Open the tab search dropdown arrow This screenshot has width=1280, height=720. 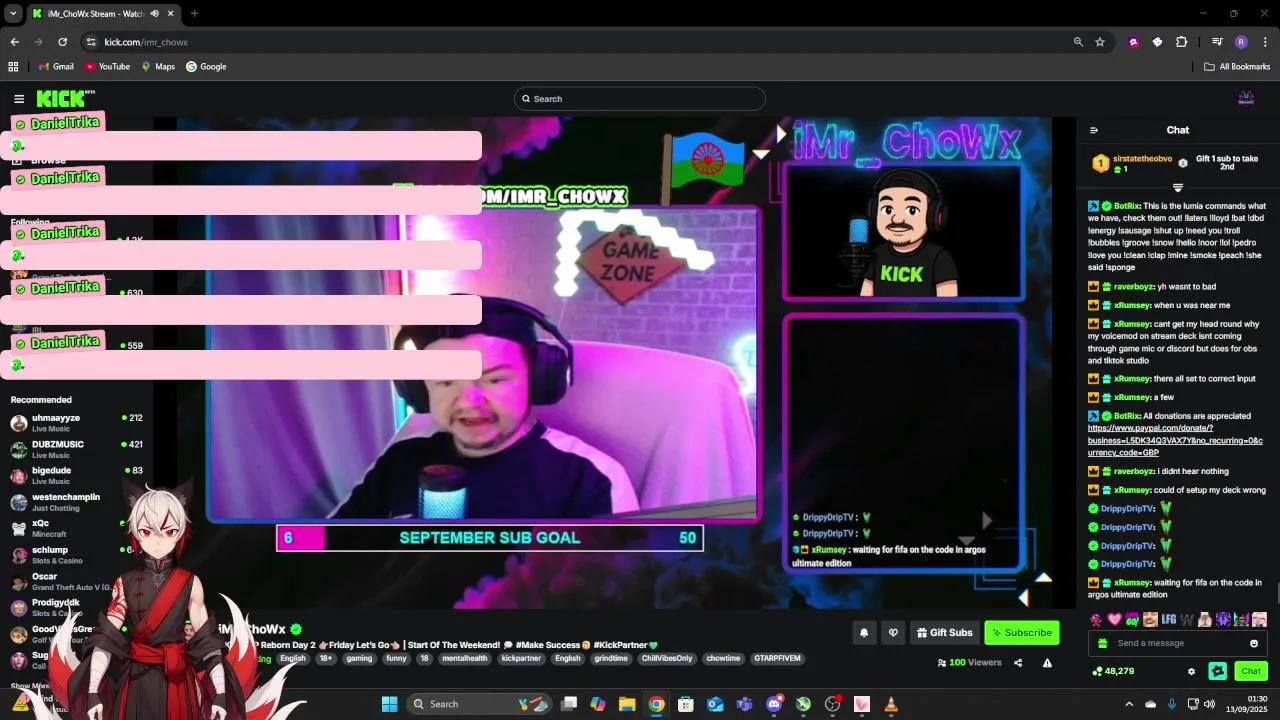click(x=13, y=14)
